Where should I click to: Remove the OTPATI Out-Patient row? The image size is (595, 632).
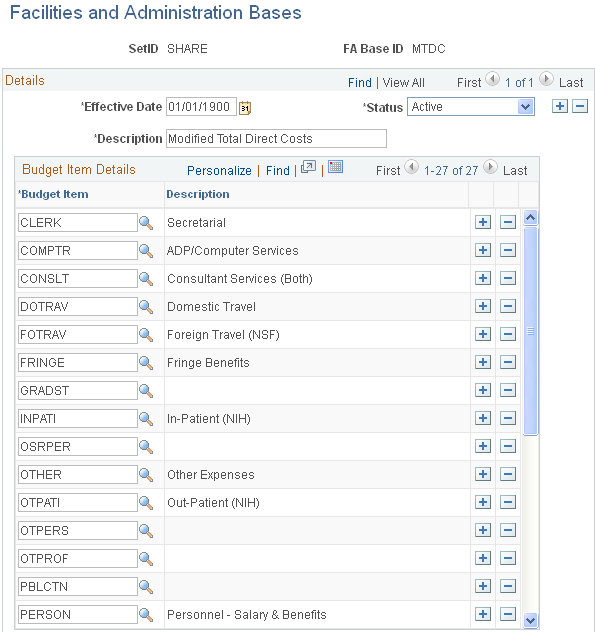tap(508, 502)
